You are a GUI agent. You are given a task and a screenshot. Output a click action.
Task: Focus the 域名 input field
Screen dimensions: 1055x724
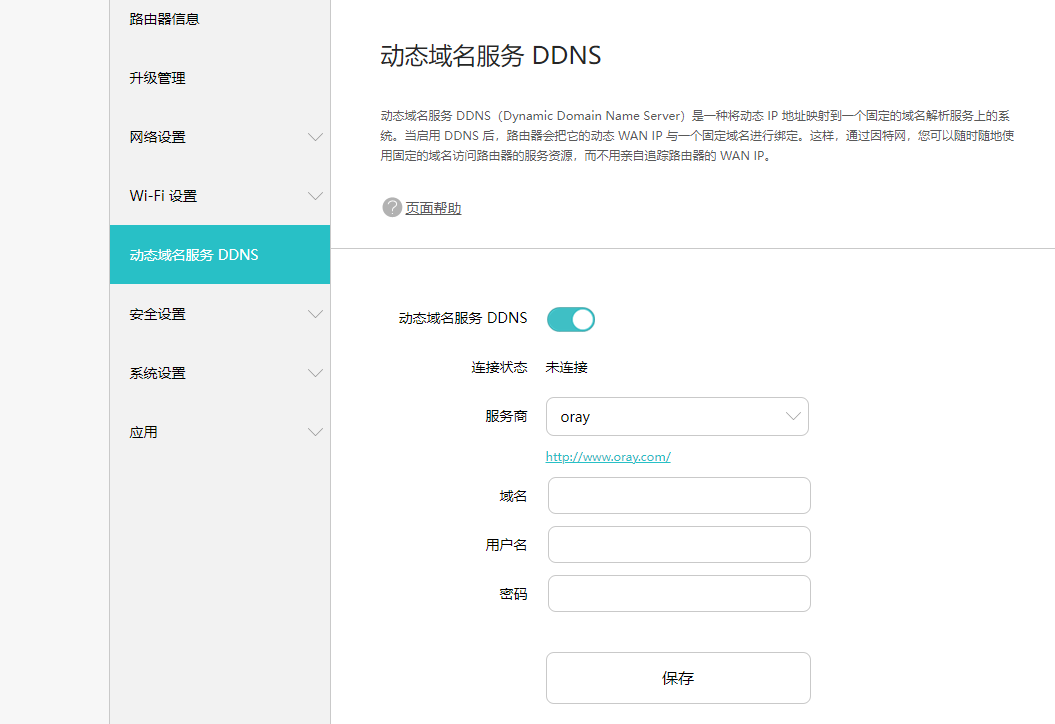click(x=679, y=496)
